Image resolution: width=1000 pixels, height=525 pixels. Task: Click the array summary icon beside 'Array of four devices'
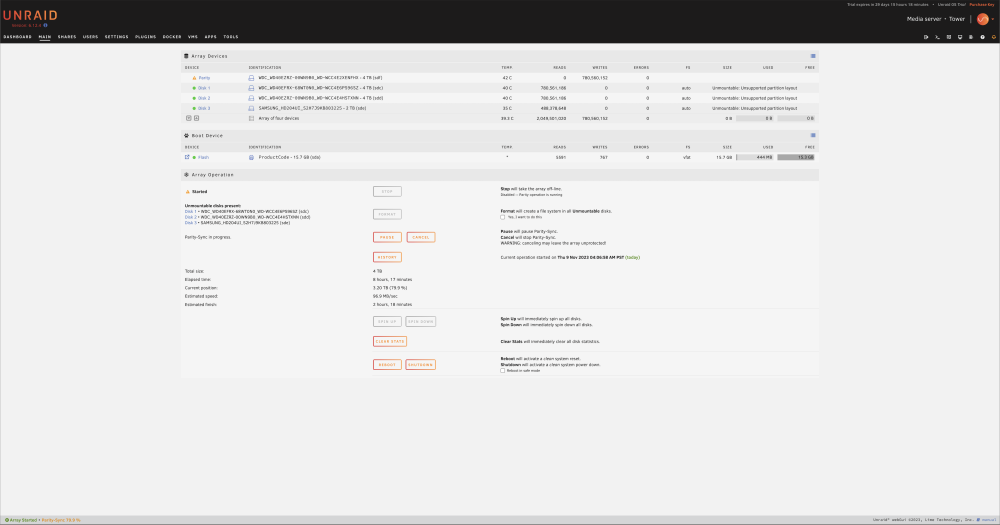[251, 118]
